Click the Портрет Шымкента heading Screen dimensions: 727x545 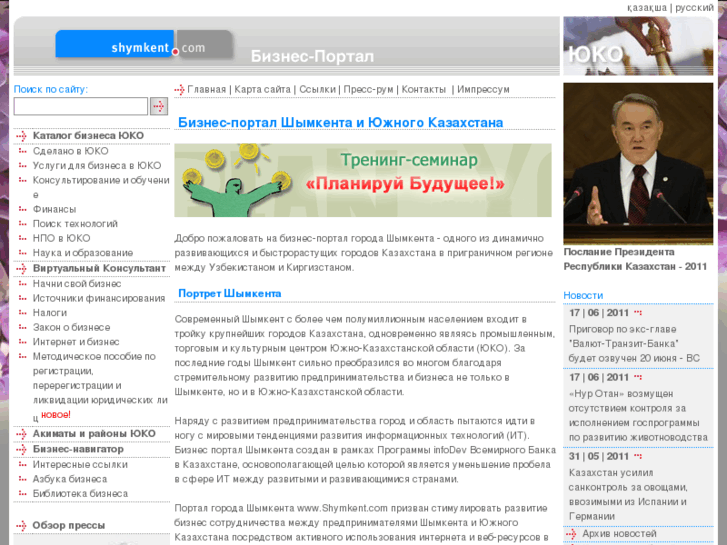[x=230, y=294]
